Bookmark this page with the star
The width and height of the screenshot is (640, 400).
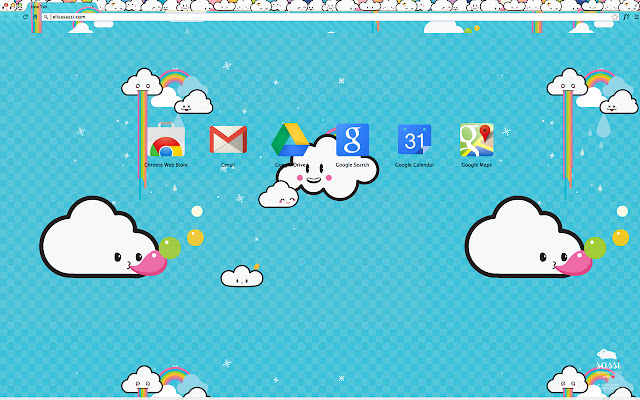(615, 17)
